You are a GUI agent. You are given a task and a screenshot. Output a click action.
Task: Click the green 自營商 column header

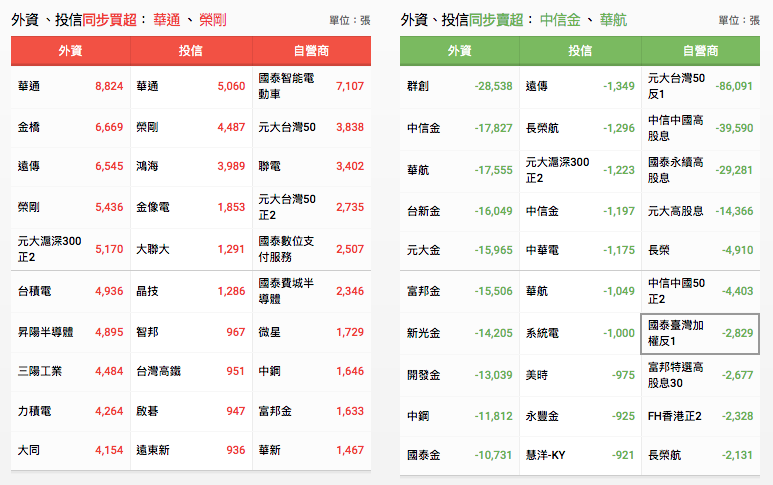tap(701, 51)
